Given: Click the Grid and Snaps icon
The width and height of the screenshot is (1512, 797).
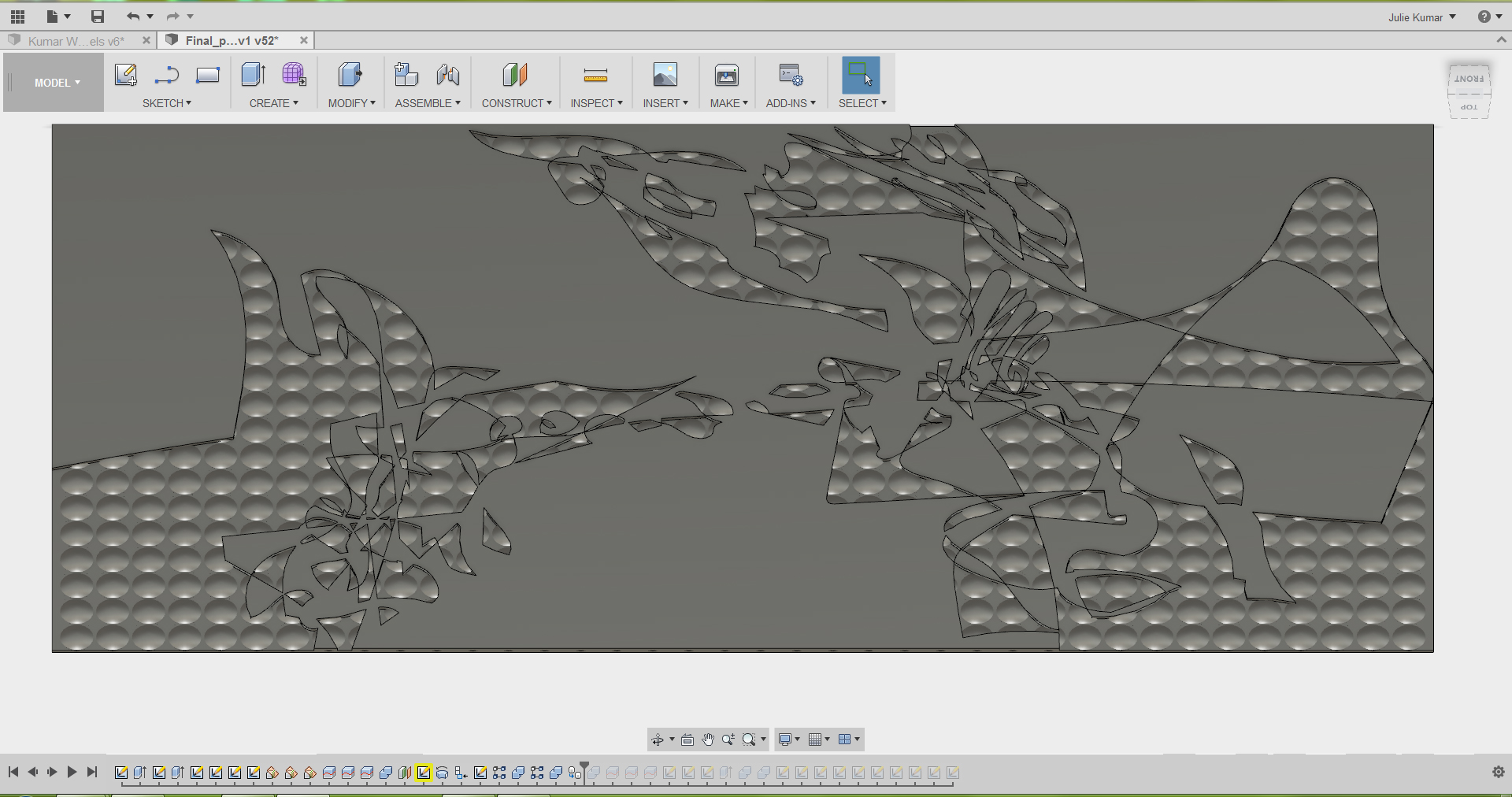Looking at the screenshot, I should point(815,740).
